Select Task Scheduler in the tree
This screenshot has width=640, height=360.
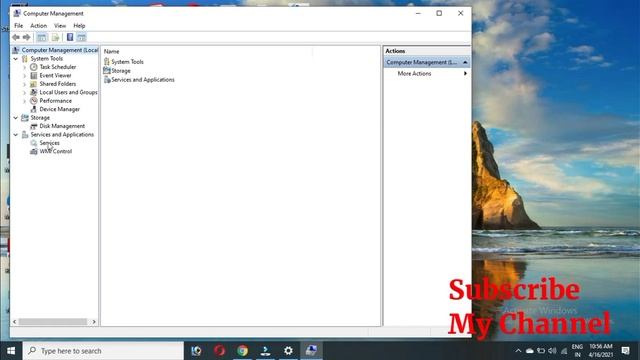(x=58, y=67)
